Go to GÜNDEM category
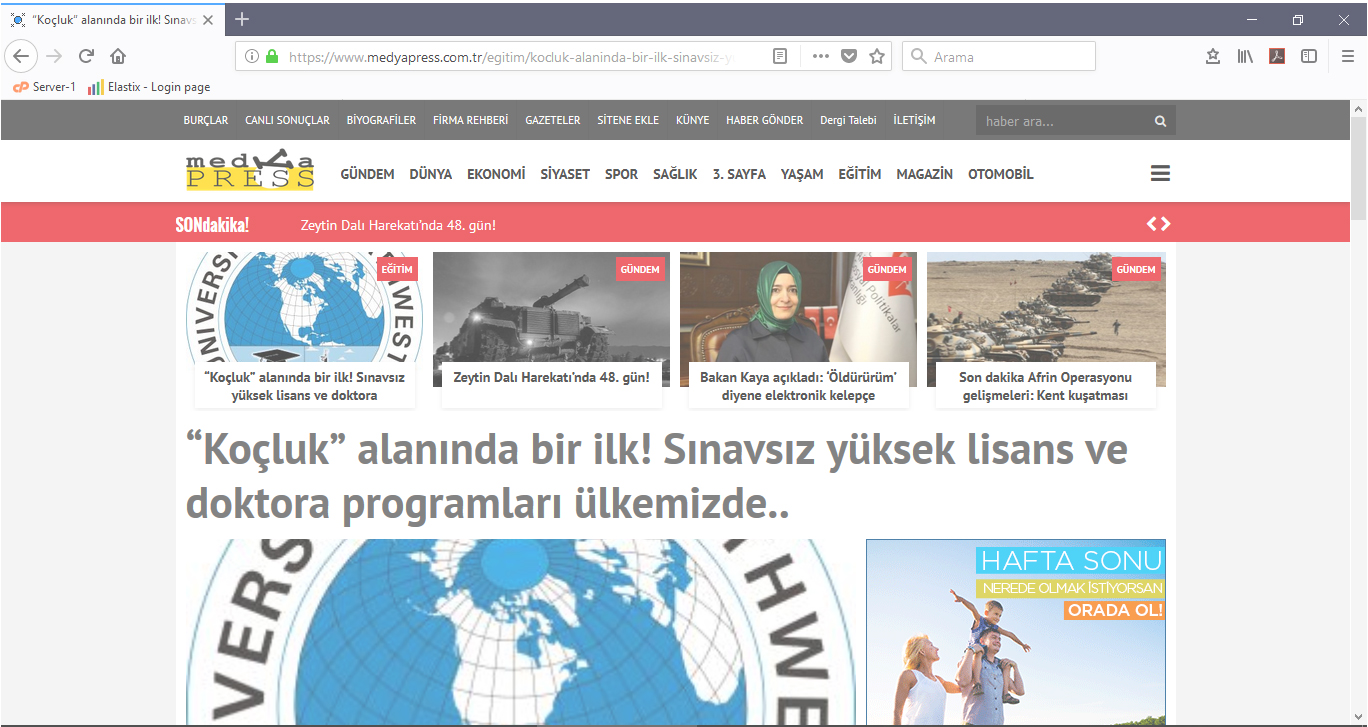Viewport: 1368px width, 727px height. (367, 174)
